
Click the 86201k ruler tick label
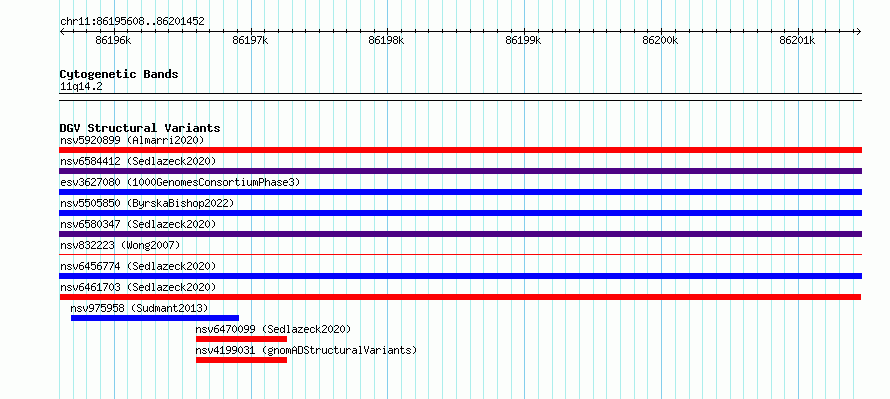(797, 40)
